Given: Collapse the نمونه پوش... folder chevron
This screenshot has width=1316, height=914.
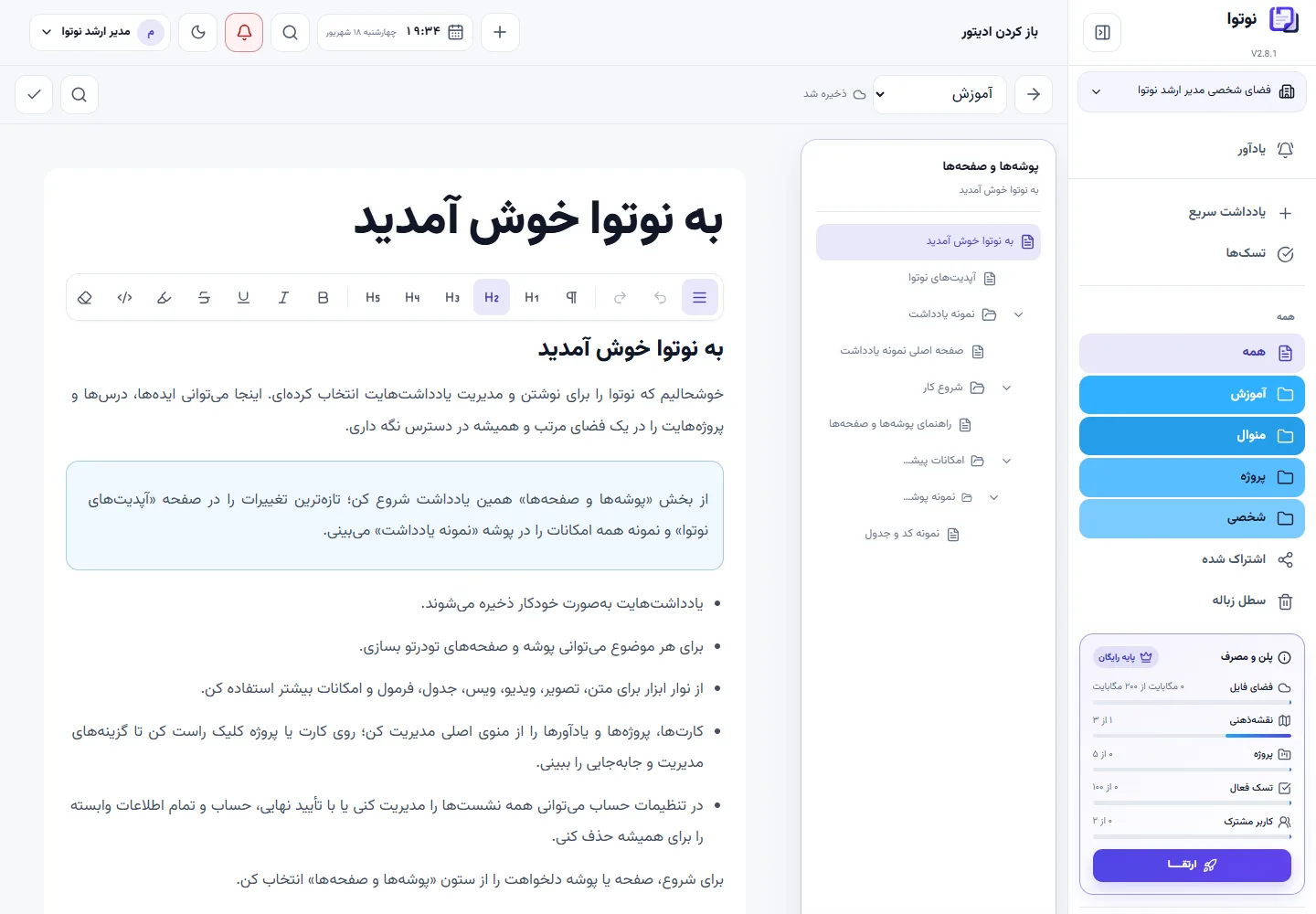Looking at the screenshot, I should point(994,497).
